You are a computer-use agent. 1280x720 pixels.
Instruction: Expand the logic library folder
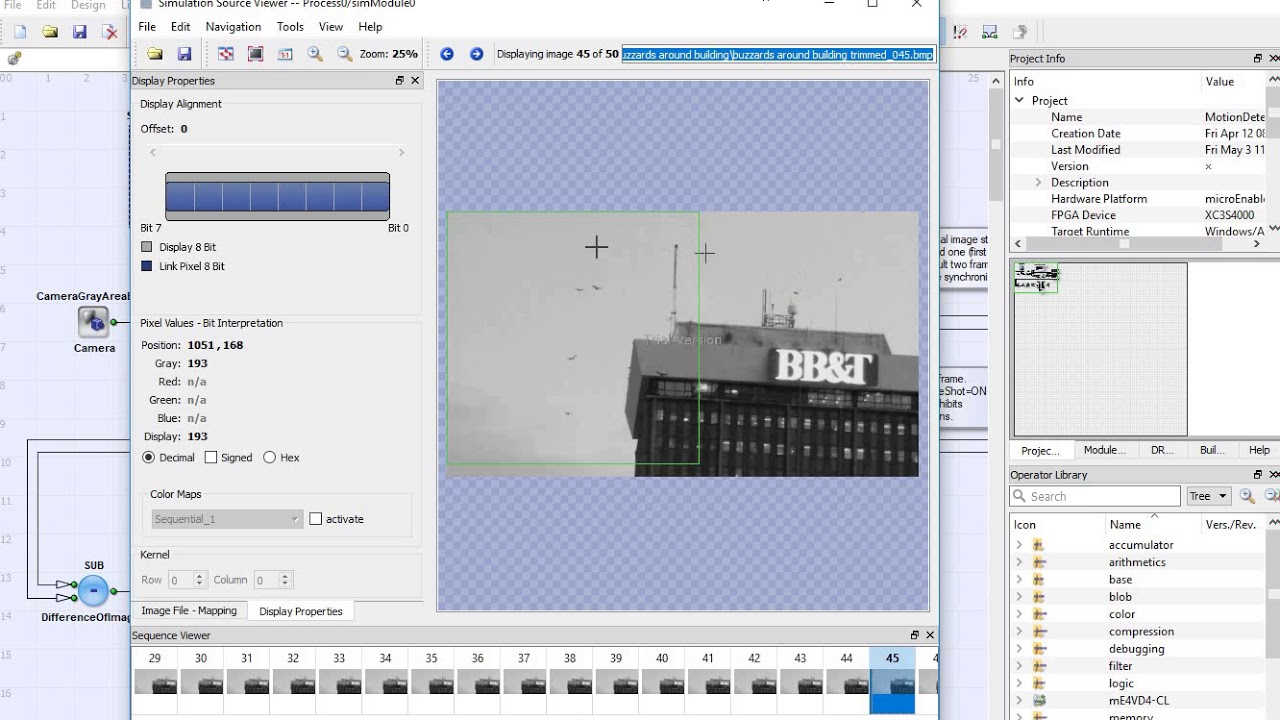click(x=1019, y=684)
